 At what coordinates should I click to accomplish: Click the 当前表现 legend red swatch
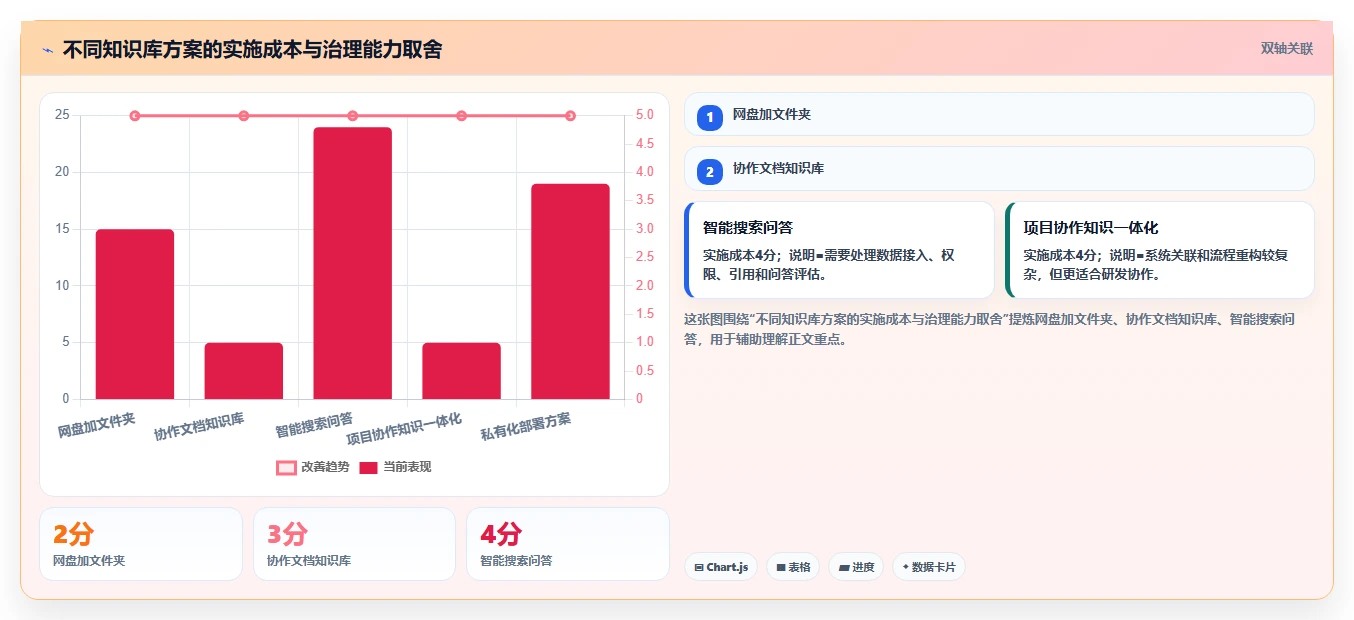368,467
